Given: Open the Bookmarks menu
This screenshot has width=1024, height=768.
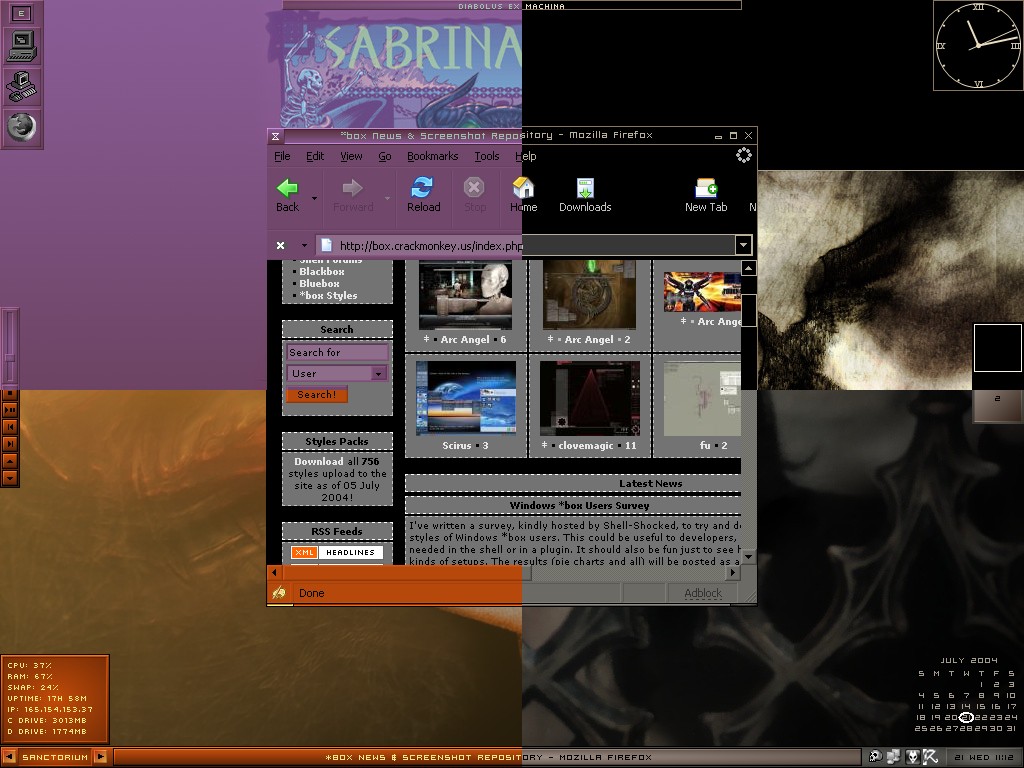Looking at the screenshot, I should tap(432, 156).
